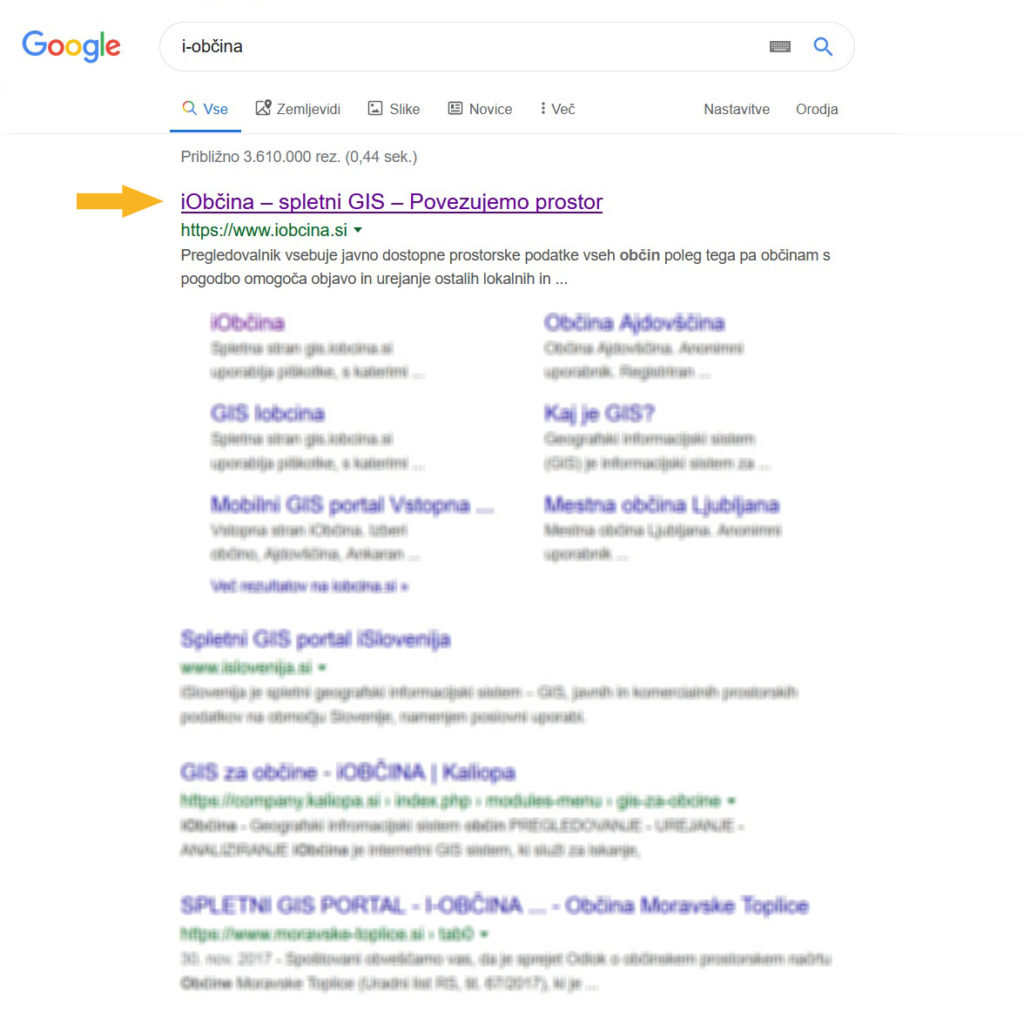Click the blue search magnifier icon
This screenshot has width=1024, height=1014.
click(823, 47)
